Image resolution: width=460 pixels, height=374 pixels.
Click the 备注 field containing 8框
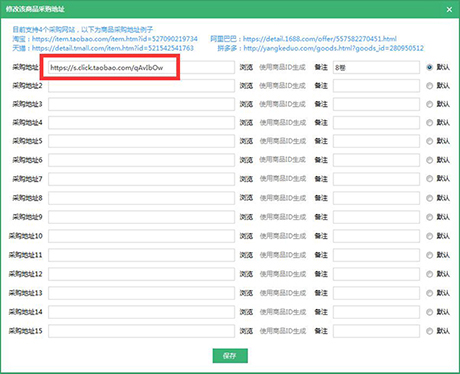(x=376, y=68)
